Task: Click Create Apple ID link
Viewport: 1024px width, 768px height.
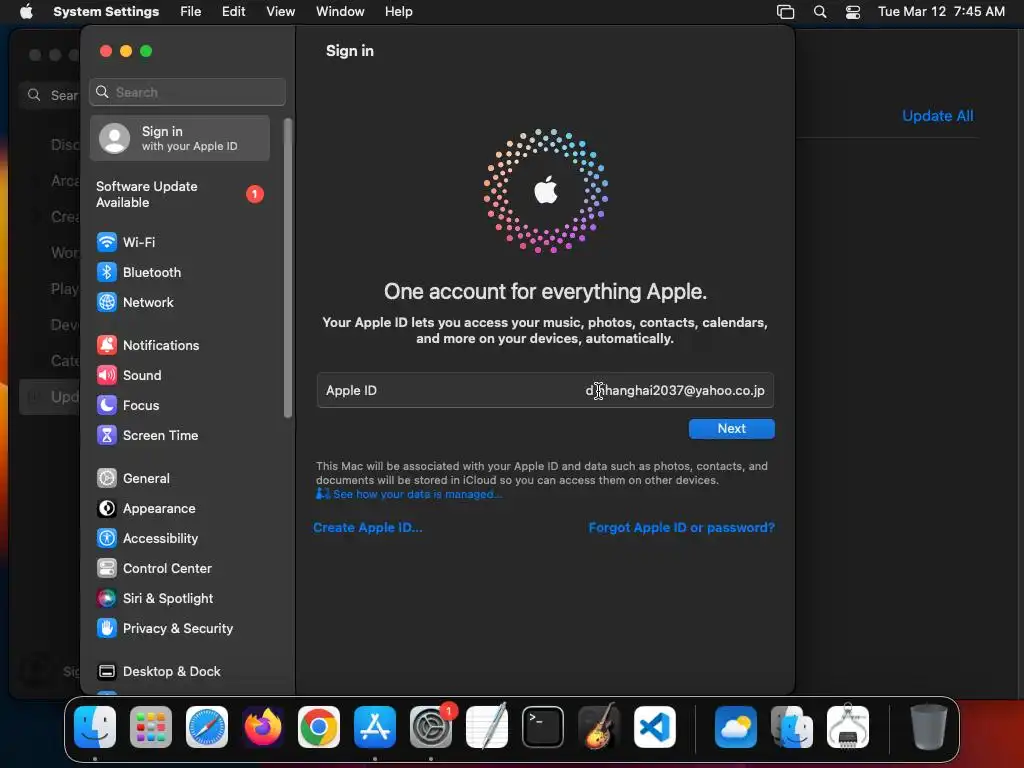Action: (368, 528)
